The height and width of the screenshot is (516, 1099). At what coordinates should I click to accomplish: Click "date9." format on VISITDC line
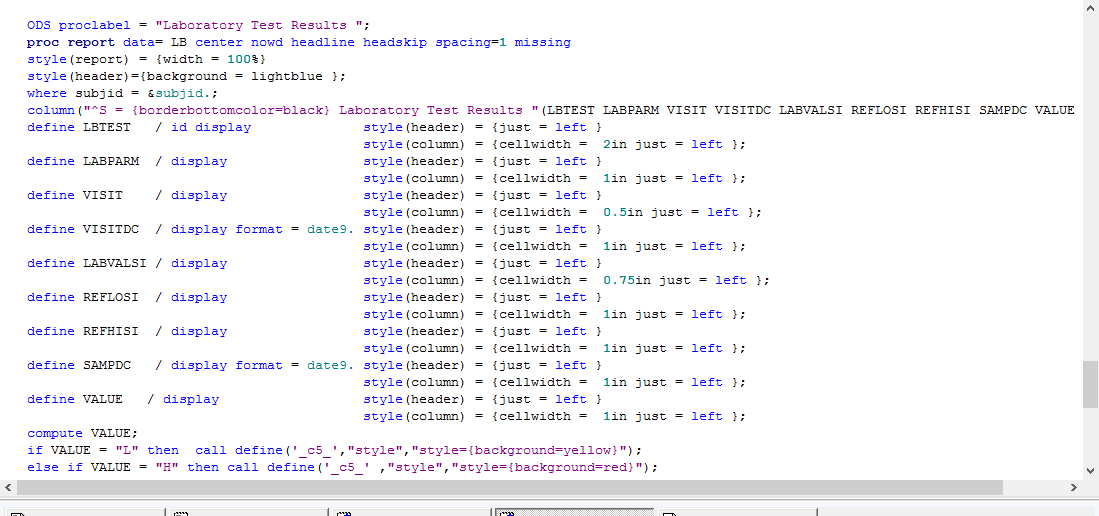pyautogui.click(x=331, y=229)
